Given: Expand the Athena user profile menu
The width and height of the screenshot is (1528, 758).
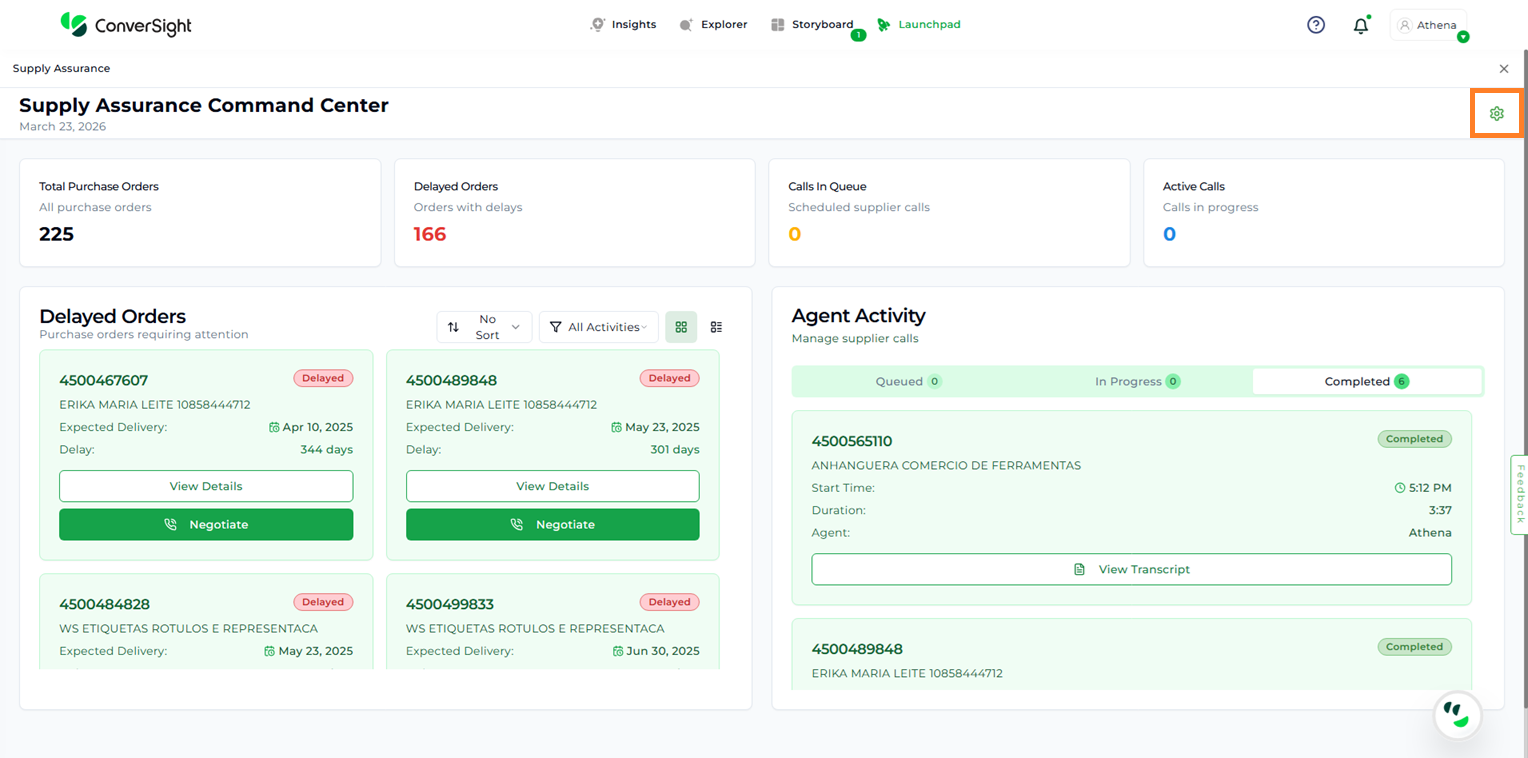Looking at the screenshot, I should 1429,25.
